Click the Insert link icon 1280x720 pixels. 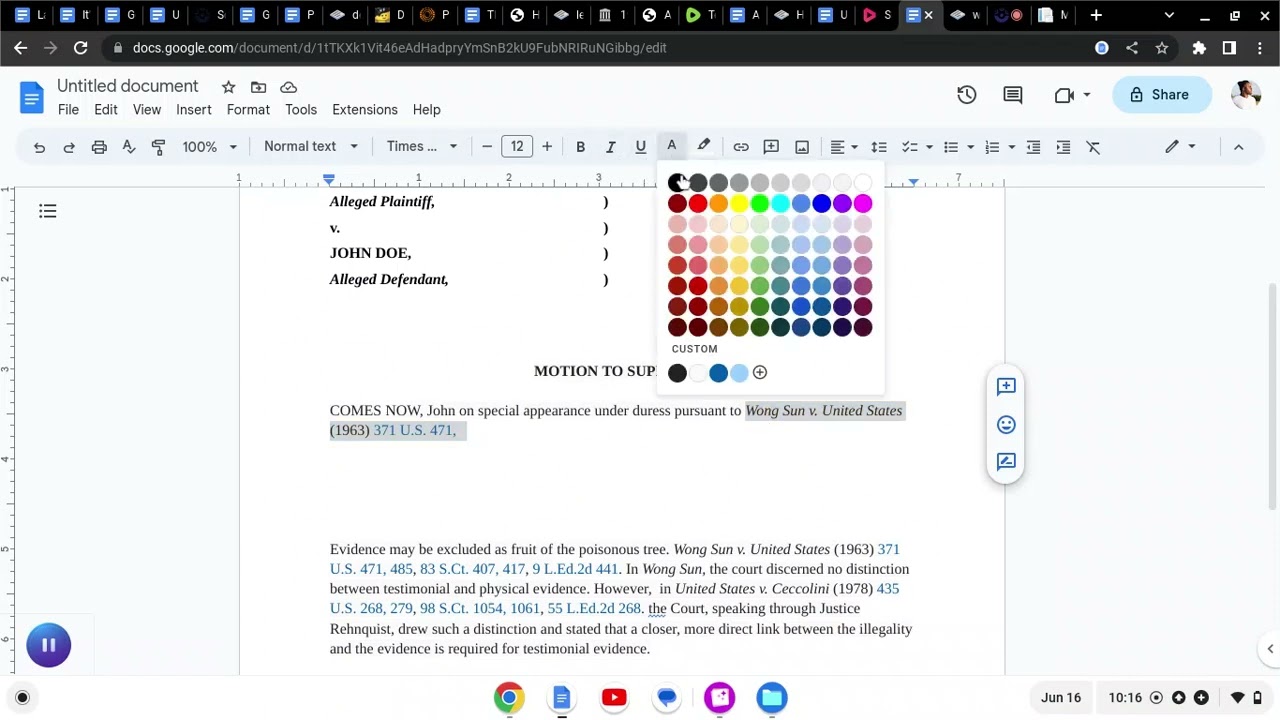[741, 147]
